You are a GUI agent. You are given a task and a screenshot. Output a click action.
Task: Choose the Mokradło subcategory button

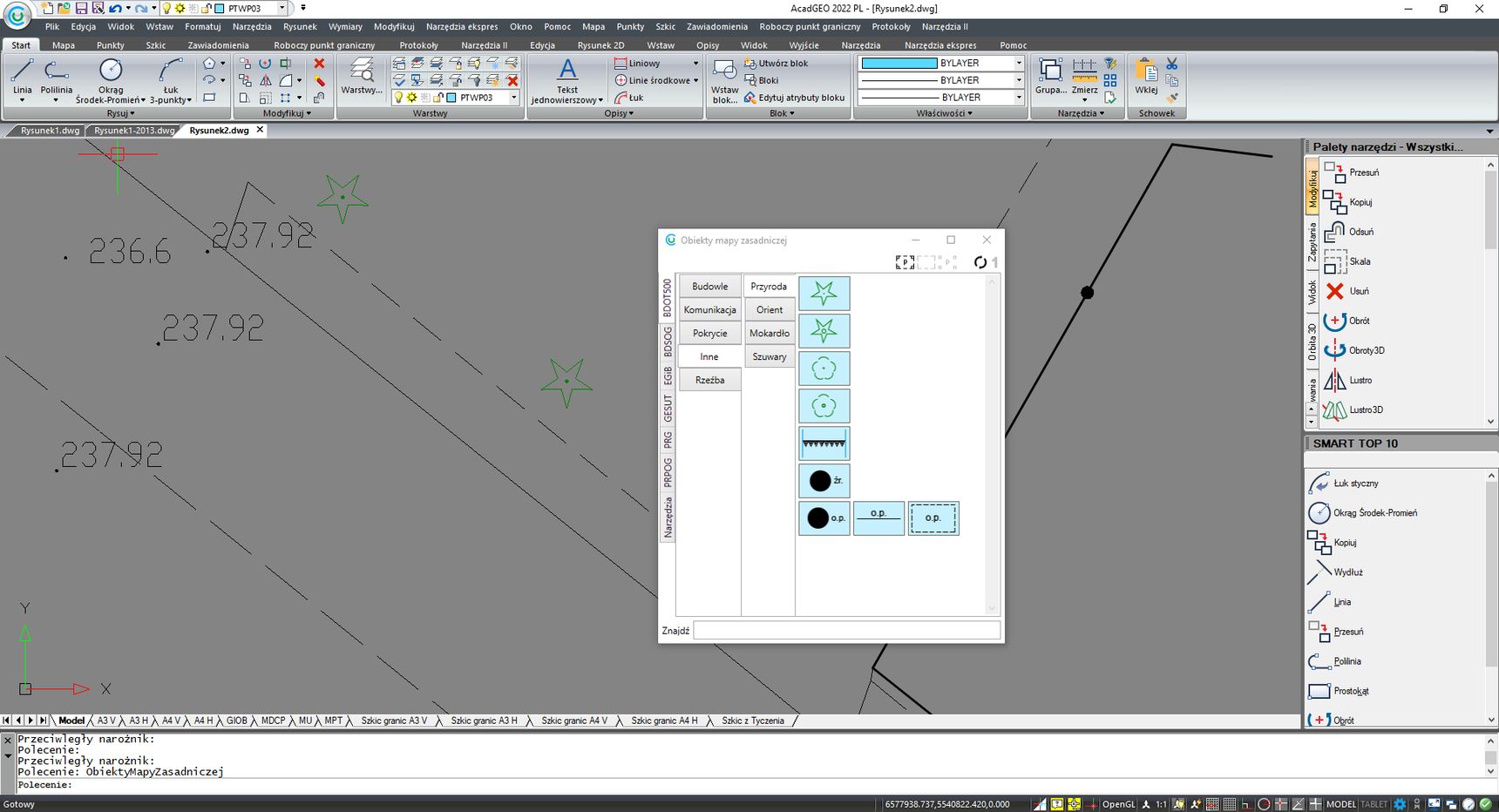tap(769, 333)
